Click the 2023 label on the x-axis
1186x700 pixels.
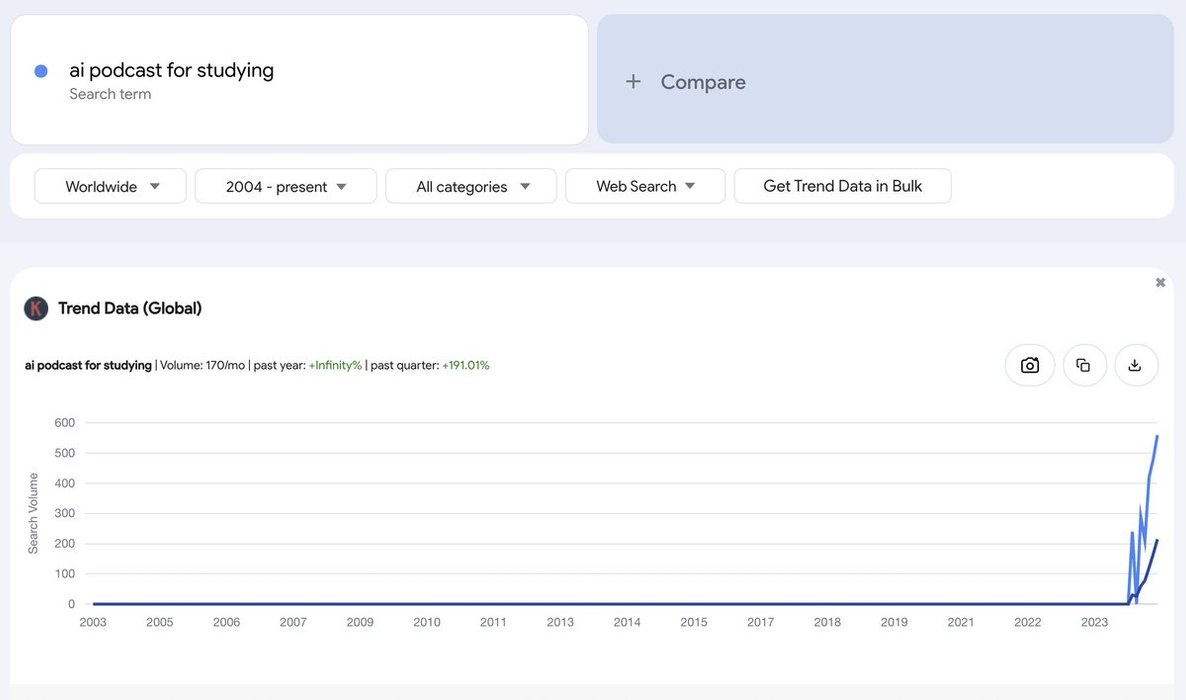coord(1094,622)
